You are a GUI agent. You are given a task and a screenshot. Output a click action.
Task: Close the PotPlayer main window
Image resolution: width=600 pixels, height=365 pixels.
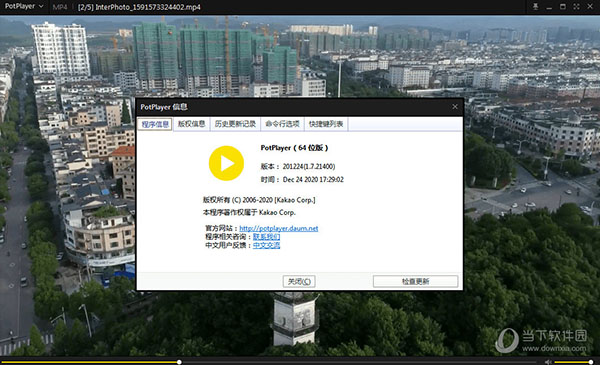[x=590, y=7]
